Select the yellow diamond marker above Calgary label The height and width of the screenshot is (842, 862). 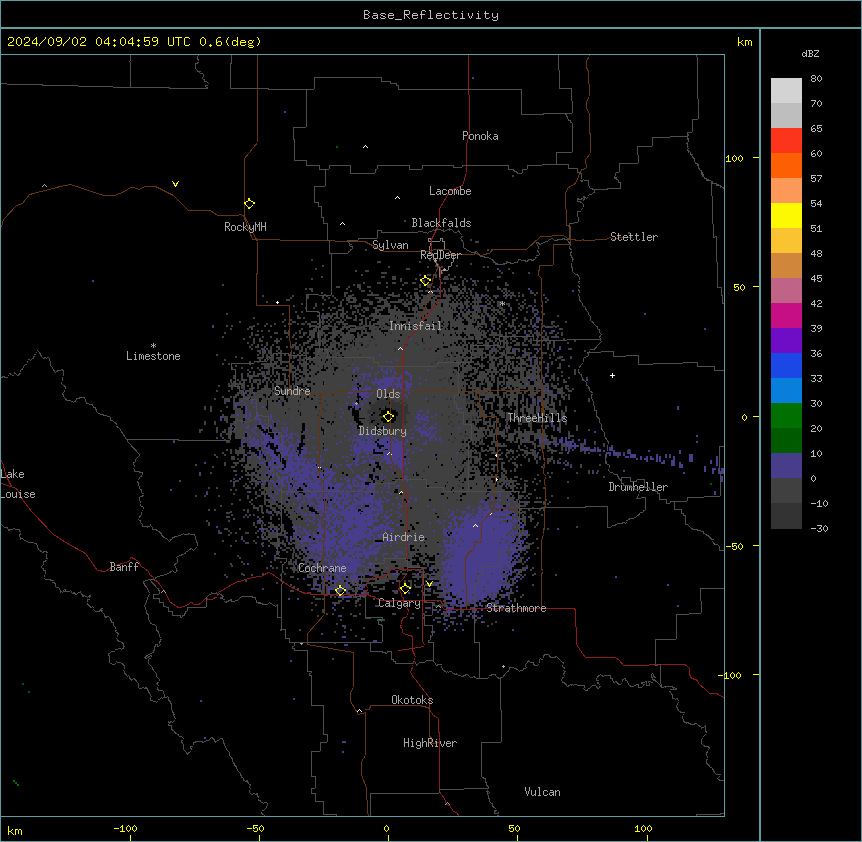pyautogui.click(x=405, y=589)
